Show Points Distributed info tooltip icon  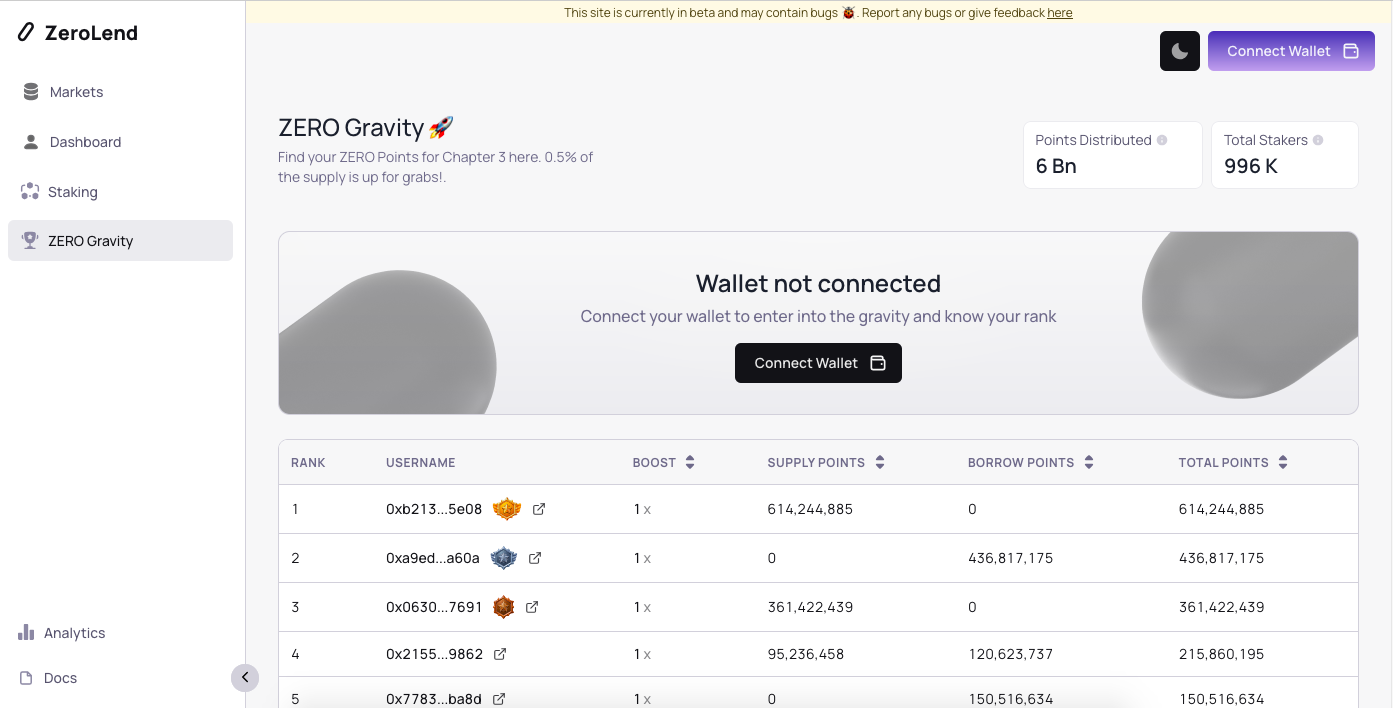(1162, 140)
